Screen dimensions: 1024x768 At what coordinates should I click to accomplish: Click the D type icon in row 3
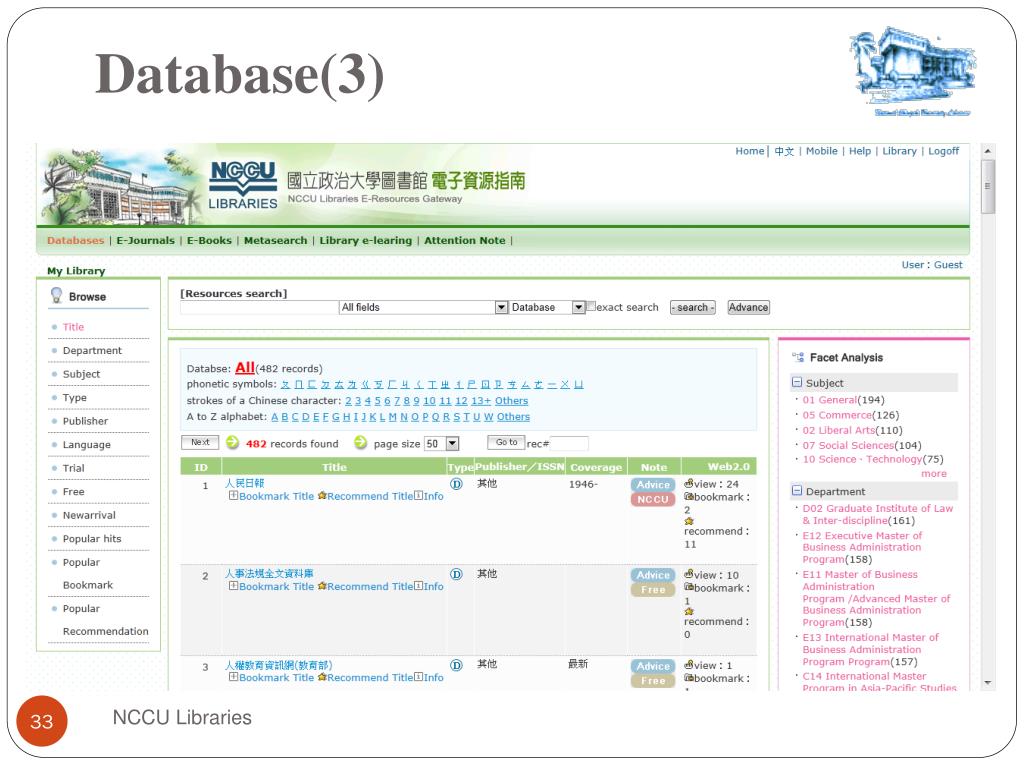click(456, 665)
